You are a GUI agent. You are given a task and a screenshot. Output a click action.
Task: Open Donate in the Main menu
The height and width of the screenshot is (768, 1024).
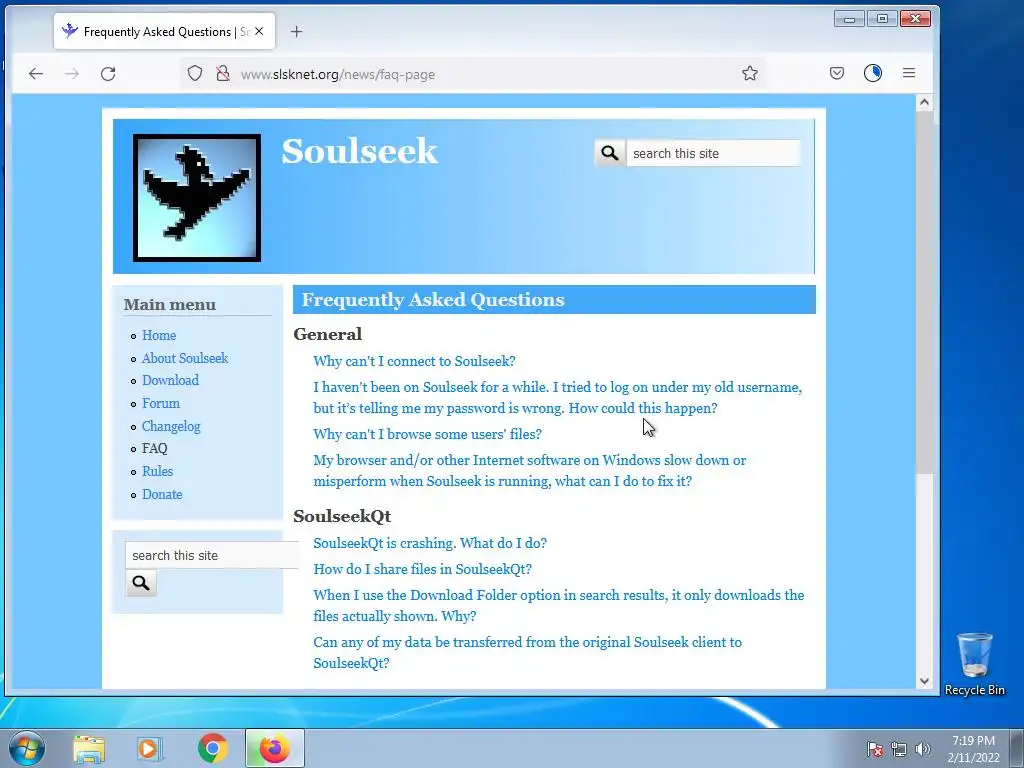point(162,494)
